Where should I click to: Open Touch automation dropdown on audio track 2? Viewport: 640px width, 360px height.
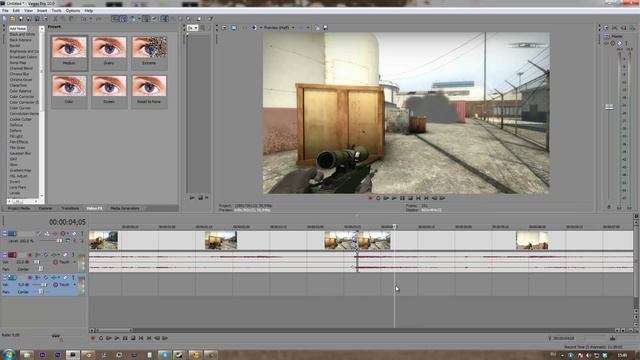click(x=74, y=284)
